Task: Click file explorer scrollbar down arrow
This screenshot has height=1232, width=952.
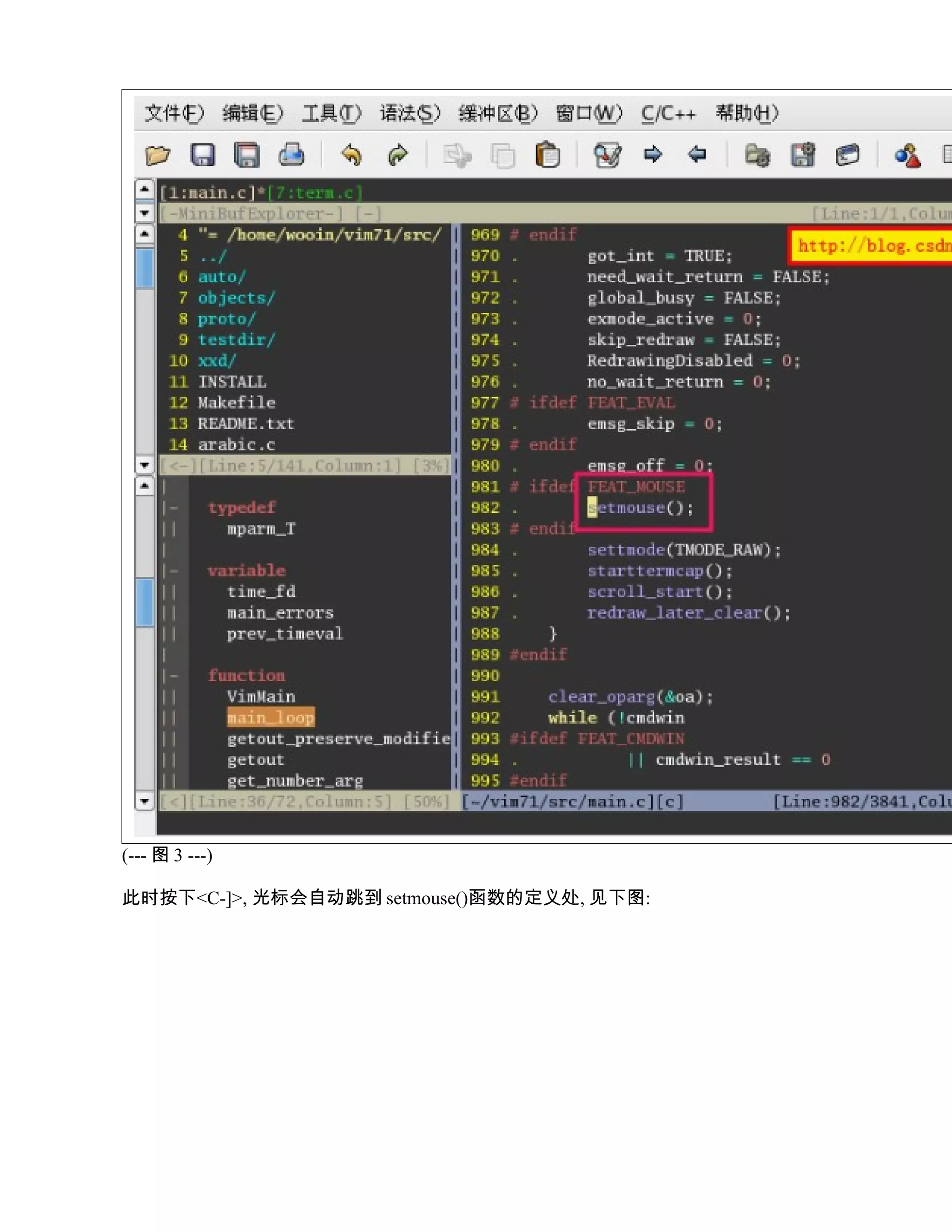Action: click(x=145, y=465)
